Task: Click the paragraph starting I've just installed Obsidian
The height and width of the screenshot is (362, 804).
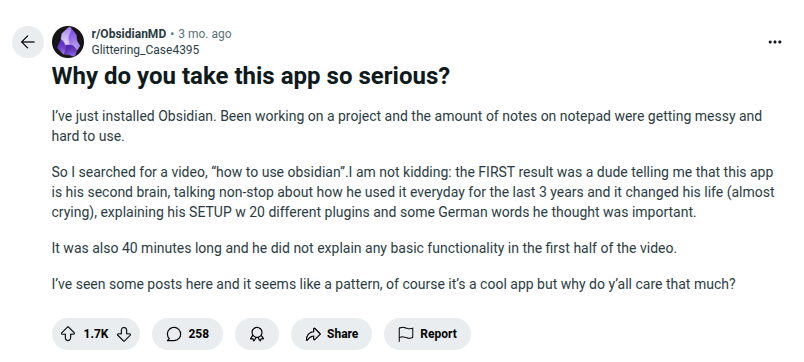Action: 407,126
